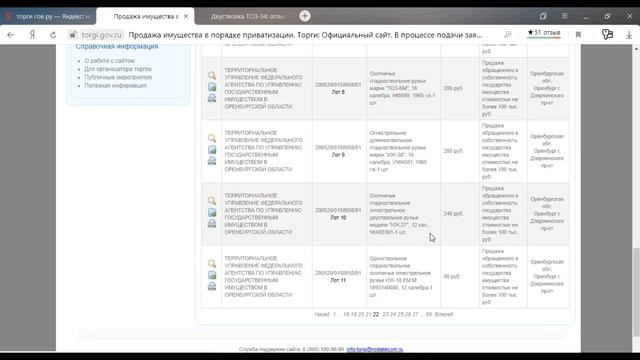Viewport: 640px width, 360px height.
Task: Go to previous page via Назад
Action: click(322, 315)
